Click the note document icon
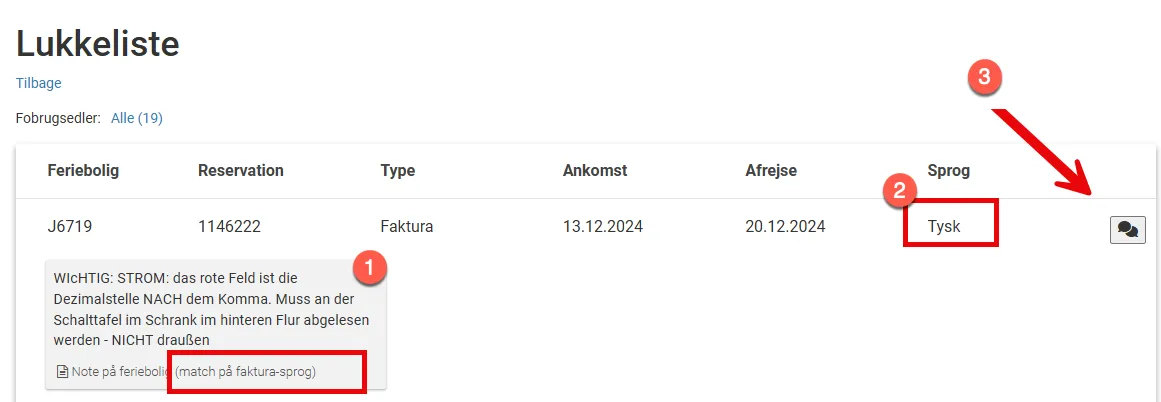Screen dimensions: 1161x402 click(62, 371)
